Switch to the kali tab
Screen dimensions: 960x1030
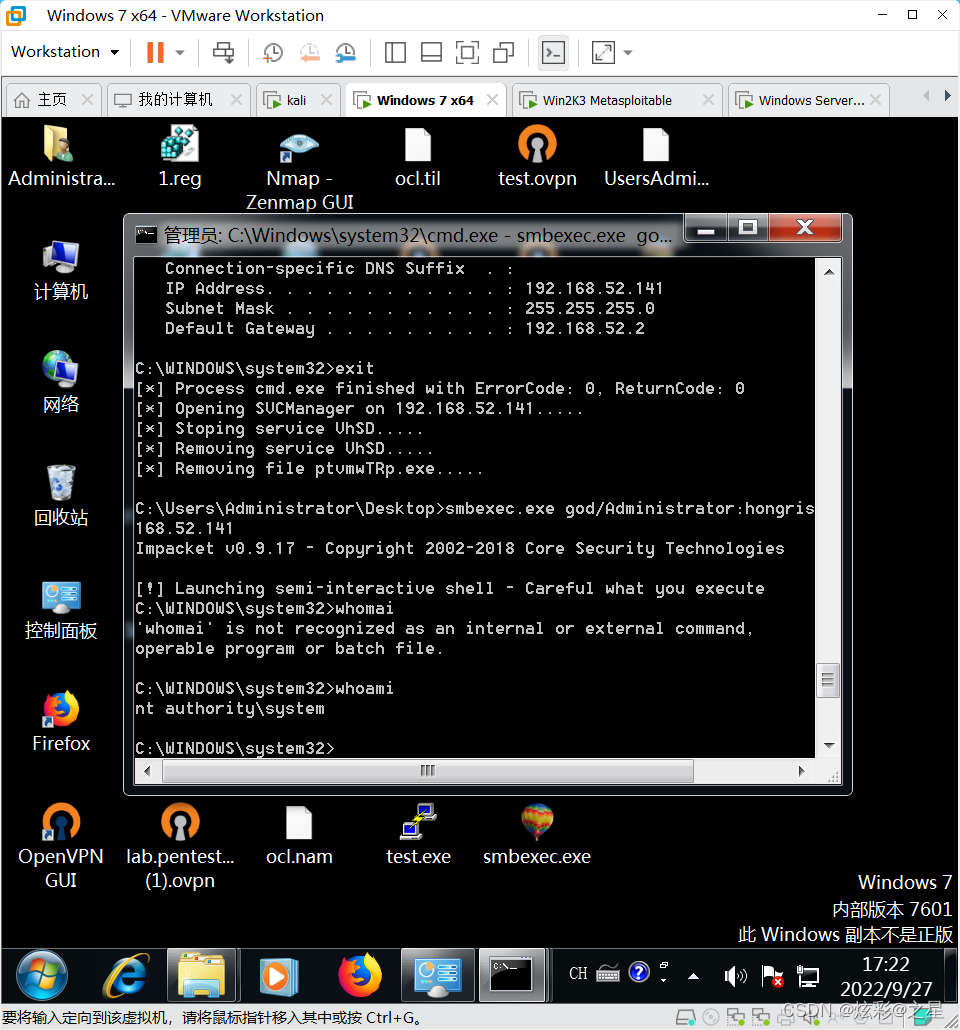tap(297, 100)
